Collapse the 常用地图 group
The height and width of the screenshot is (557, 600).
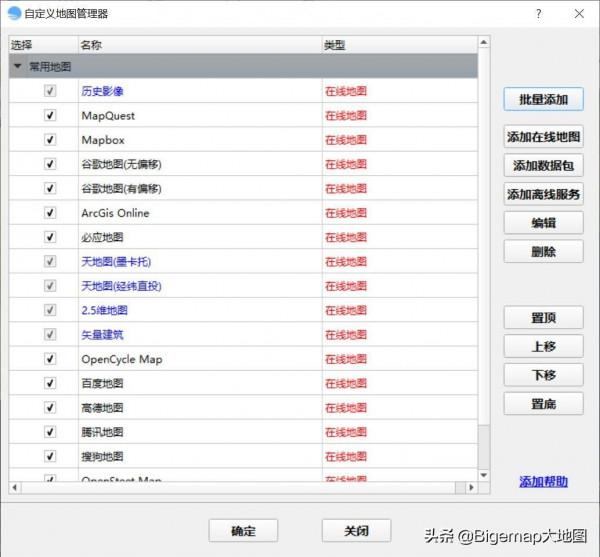pyautogui.click(x=18, y=67)
